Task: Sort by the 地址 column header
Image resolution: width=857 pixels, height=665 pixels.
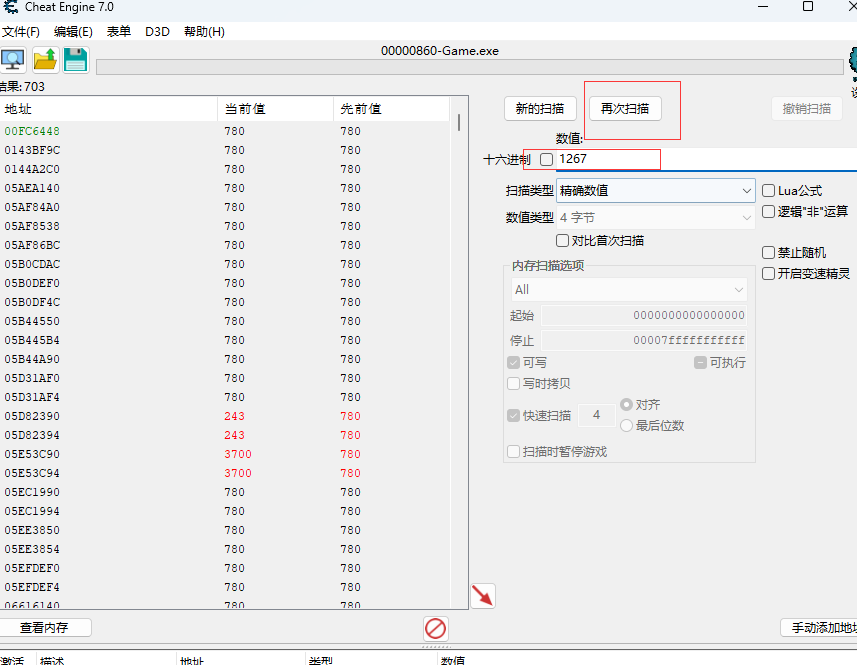Action: click(x=109, y=109)
